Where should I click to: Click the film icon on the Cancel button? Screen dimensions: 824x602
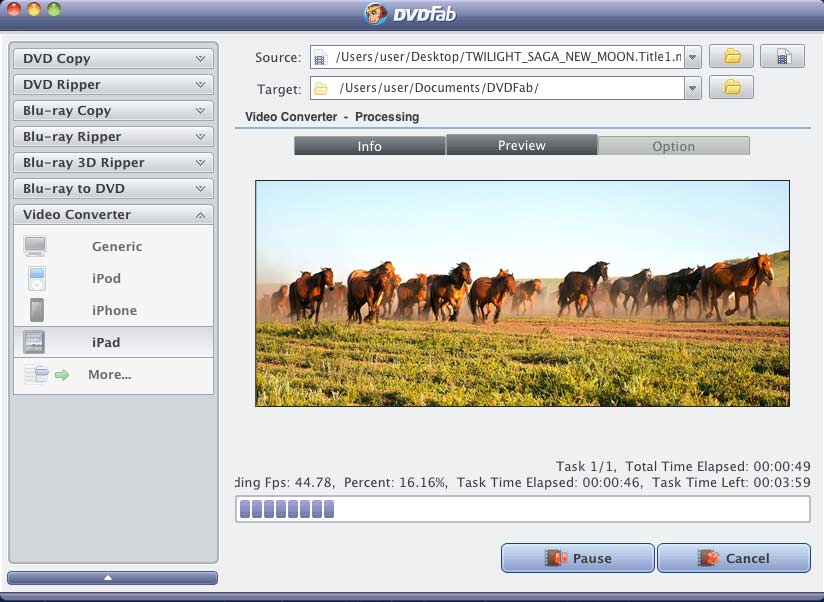point(708,558)
